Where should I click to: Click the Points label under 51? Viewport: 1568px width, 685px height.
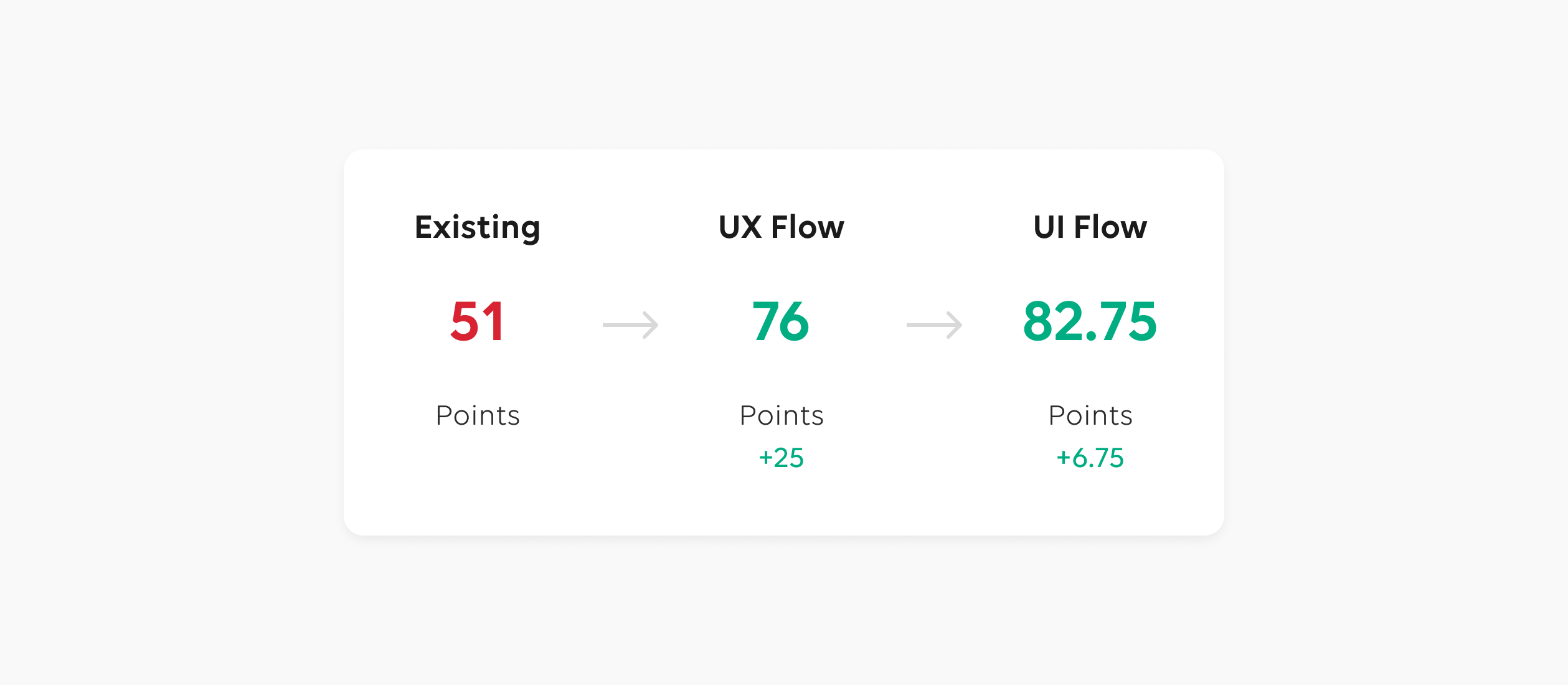tap(477, 415)
